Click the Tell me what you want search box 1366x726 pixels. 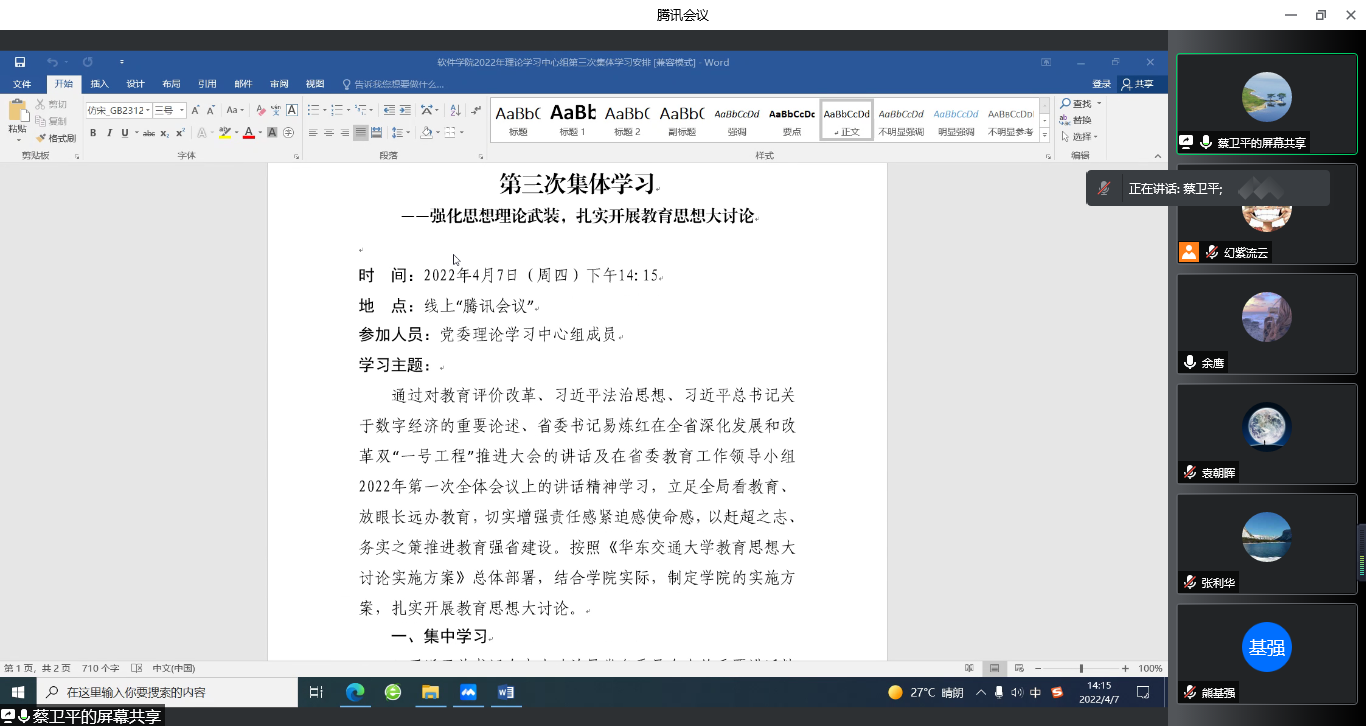coord(392,84)
